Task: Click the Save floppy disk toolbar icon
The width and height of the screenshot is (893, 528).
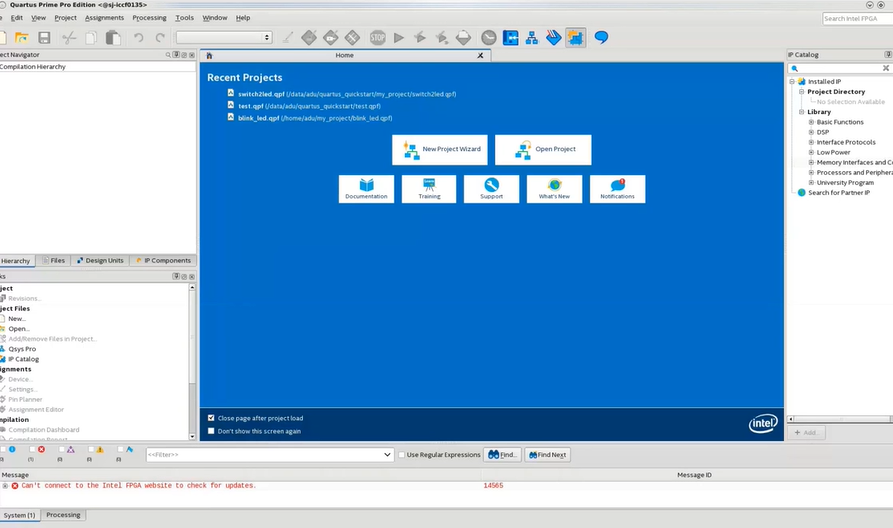Action: tap(44, 38)
